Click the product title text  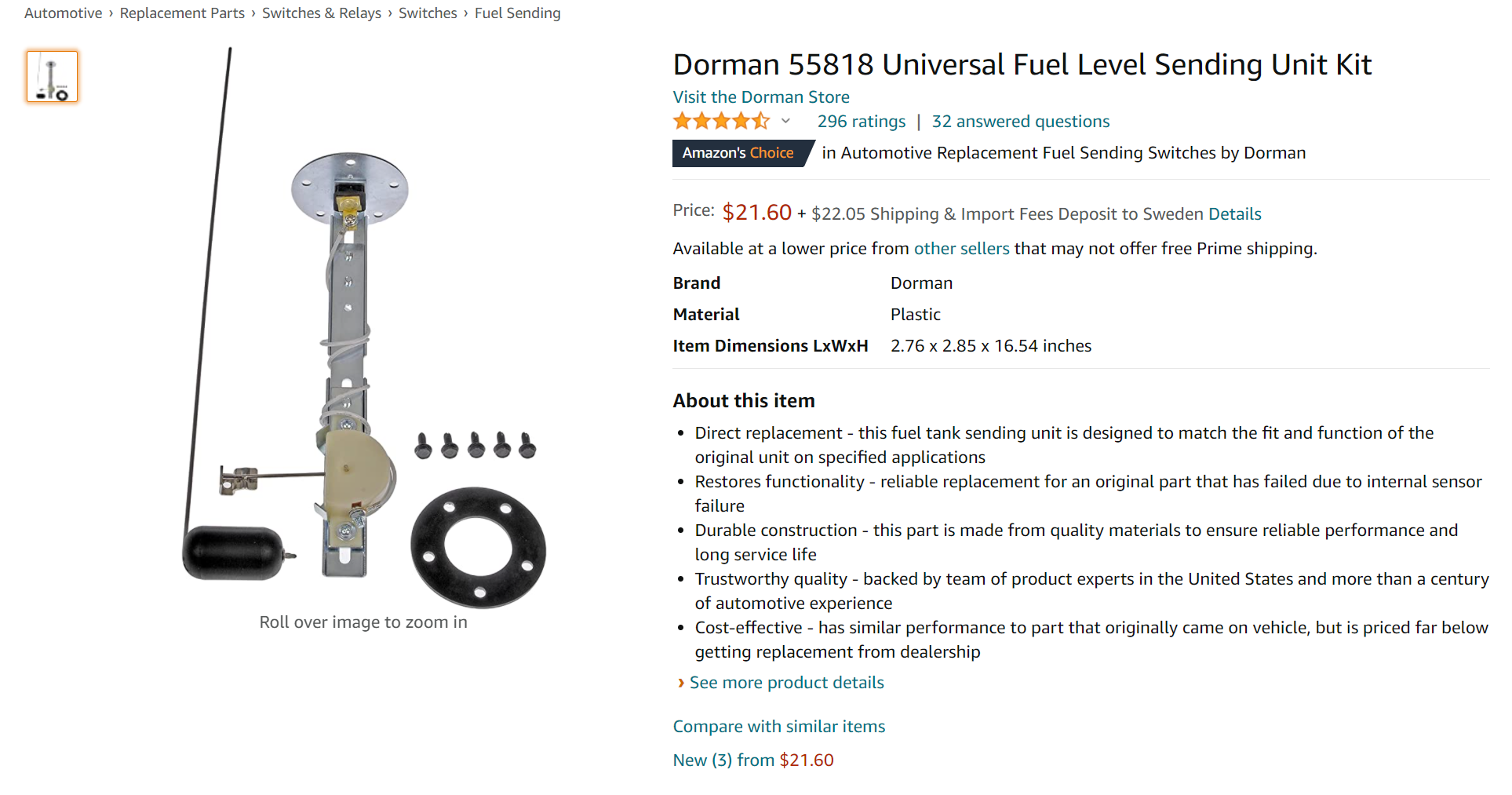[x=1022, y=64]
